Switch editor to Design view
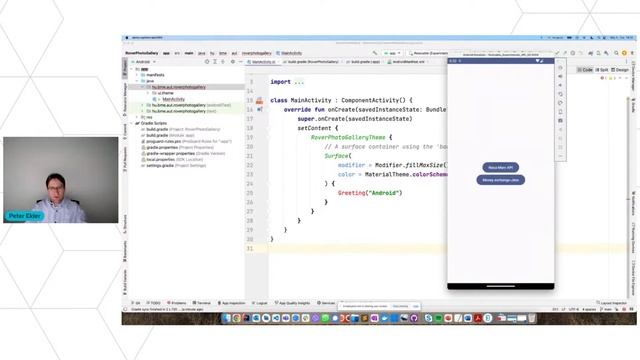This screenshot has height=360, width=640. click(620, 70)
